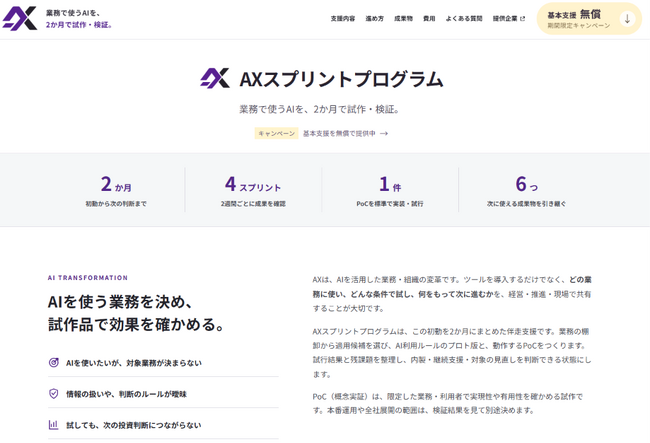Click the 基本支援 無償 campaign button
This screenshot has height=443, width=650.
(x=589, y=19)
